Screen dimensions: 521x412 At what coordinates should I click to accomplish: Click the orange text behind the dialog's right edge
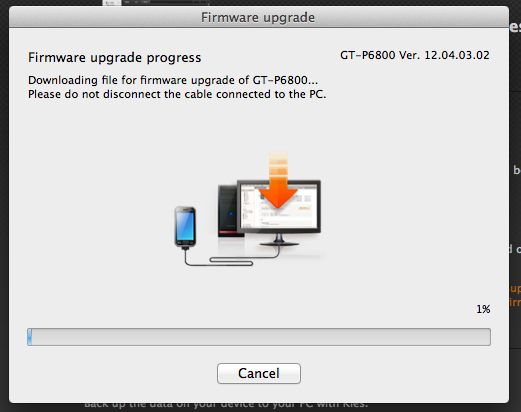tap(515, 295)
